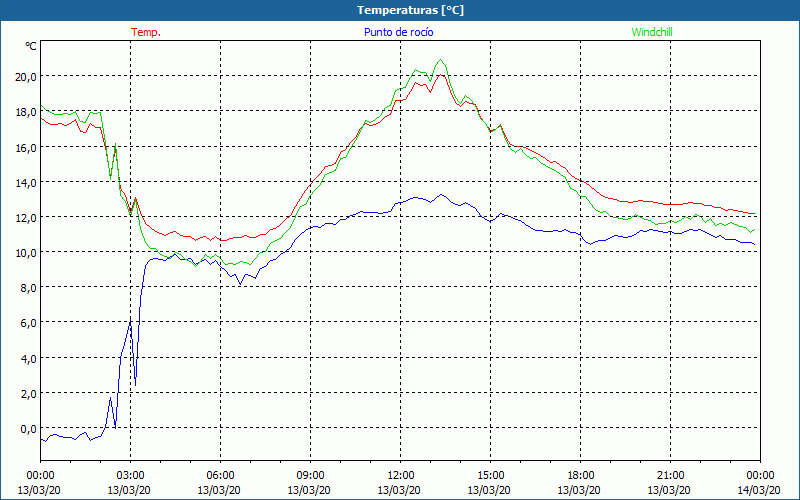
Task: Click the 18:00 time axis label
Action: (x=580, y=476)
